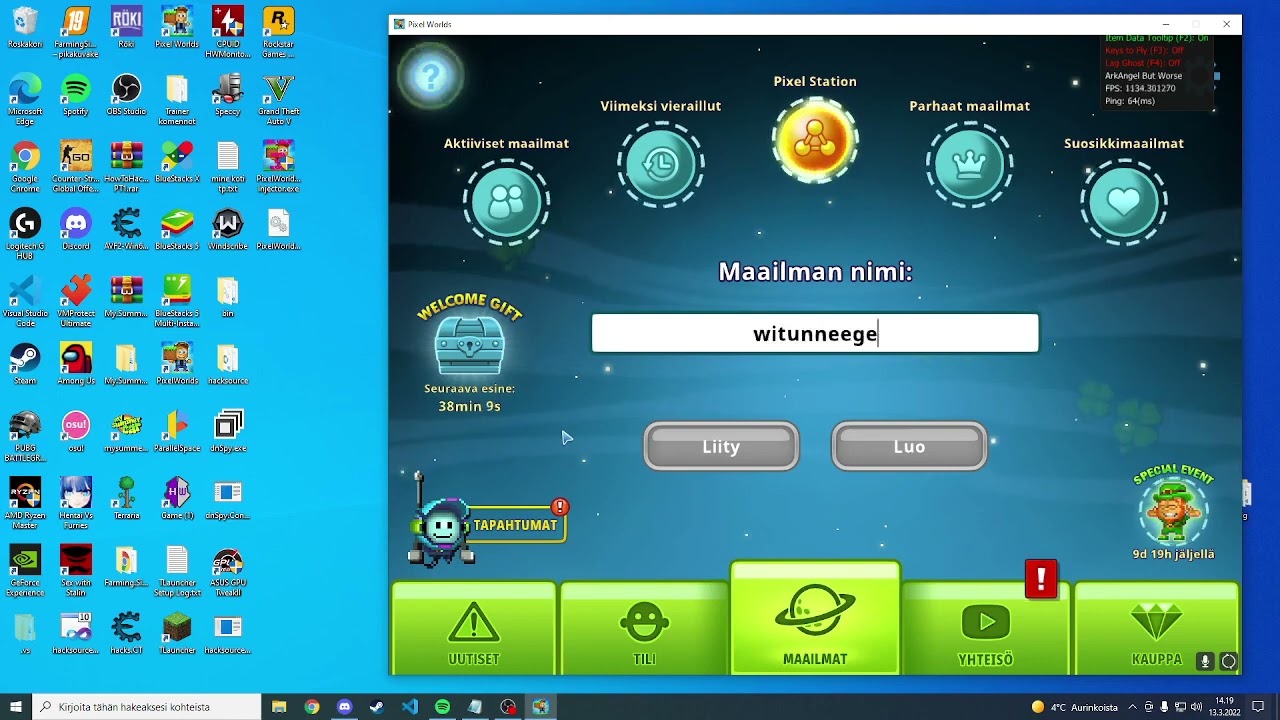Click inside the Maailman nimi text field
Screen dimensions: 1280x720
coord(815,333)
